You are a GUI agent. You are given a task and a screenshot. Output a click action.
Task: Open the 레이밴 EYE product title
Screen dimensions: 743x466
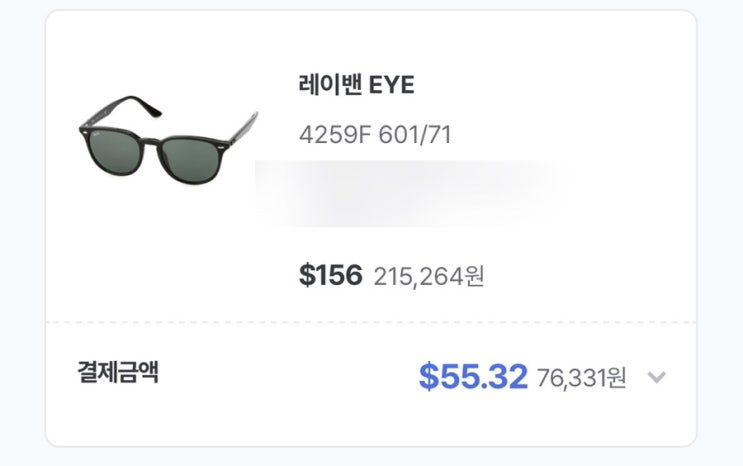click(356, 85)
